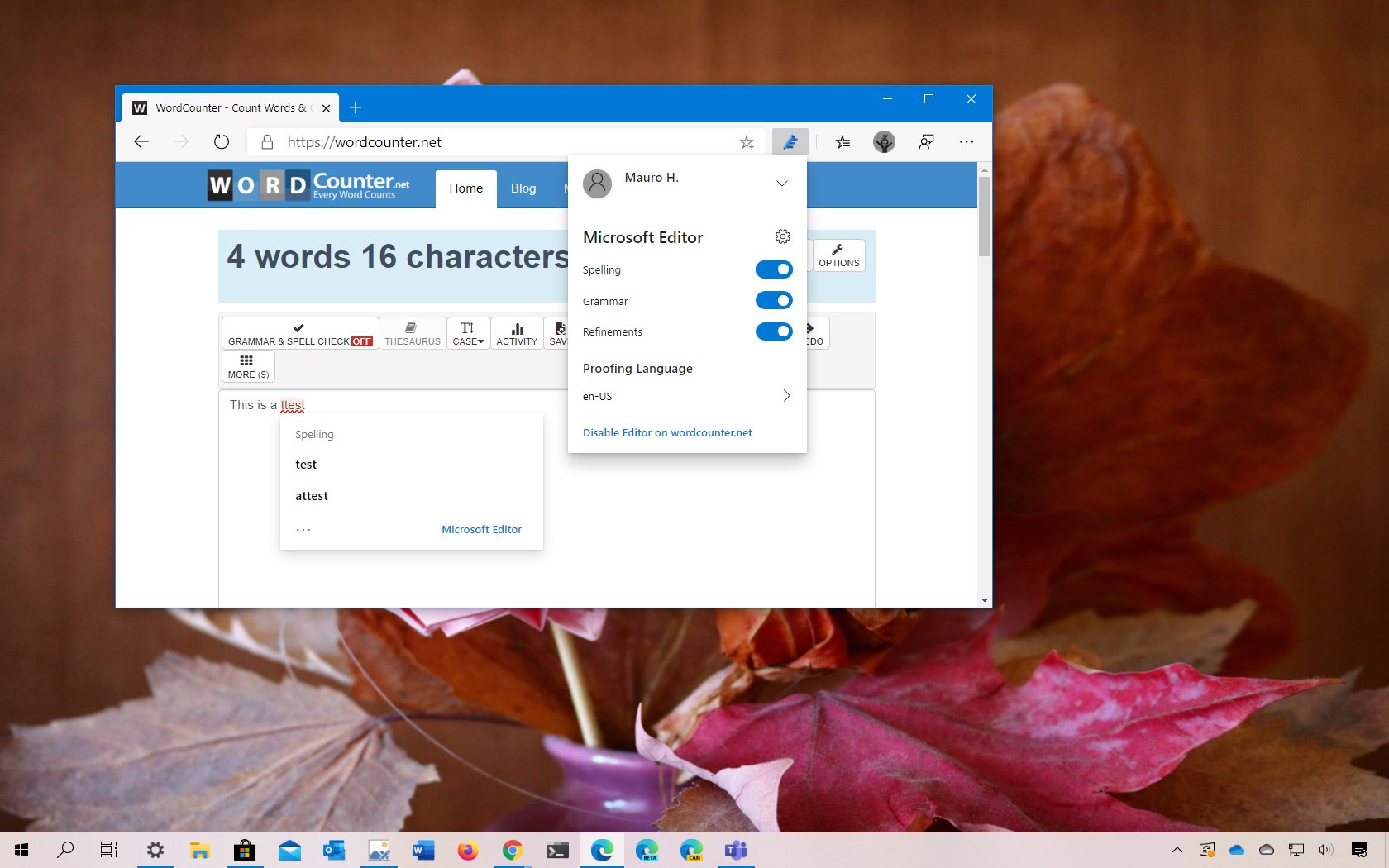Disable the Grammar toggle
This screenshot has height=868, width=1389.
(x=773, y=300)
